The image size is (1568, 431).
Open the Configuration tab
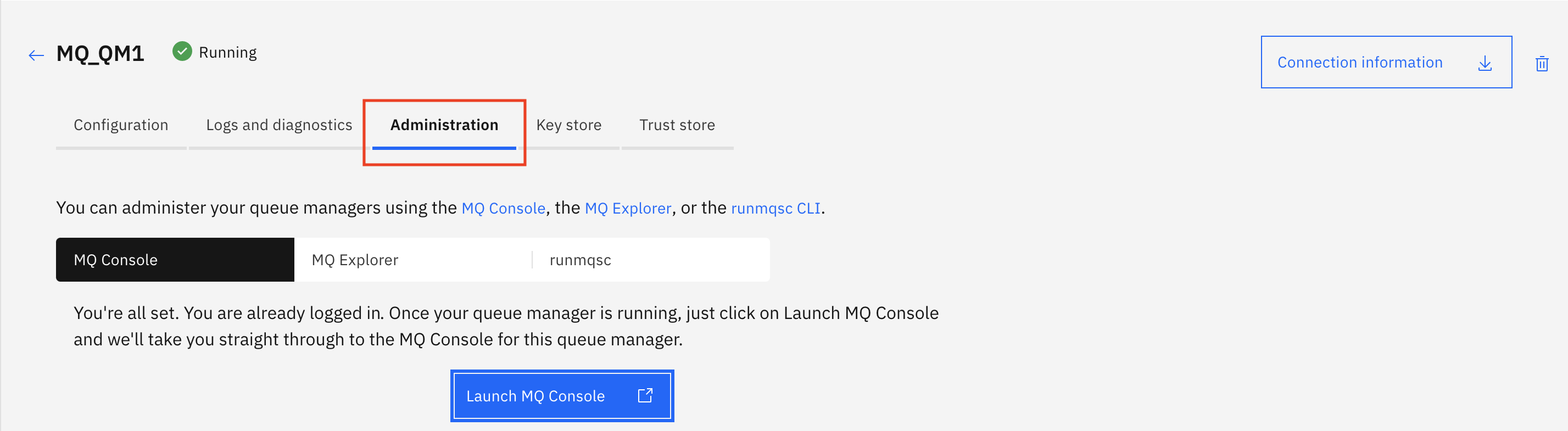click(121, 125)
